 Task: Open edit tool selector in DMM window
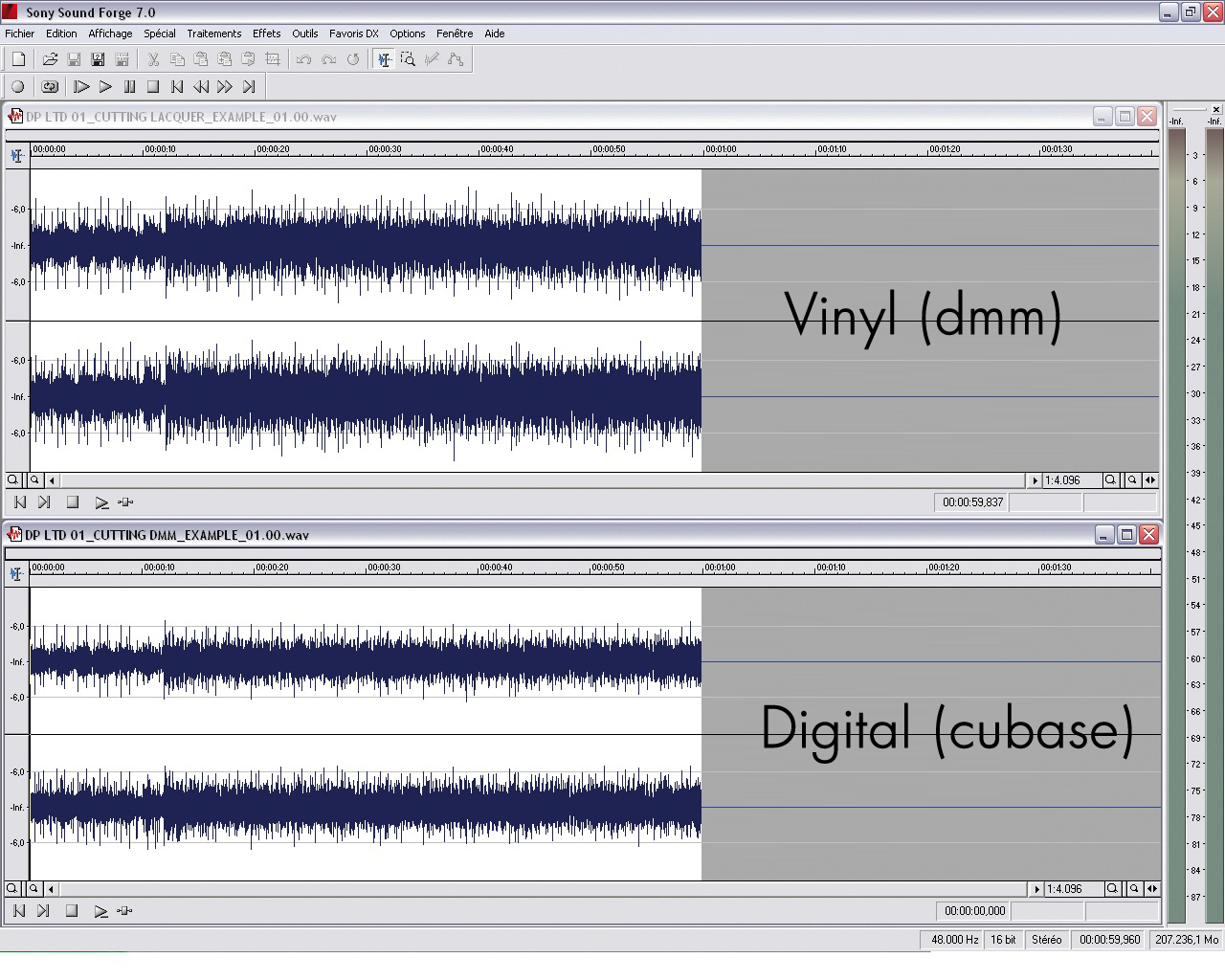tap(16, 573)
